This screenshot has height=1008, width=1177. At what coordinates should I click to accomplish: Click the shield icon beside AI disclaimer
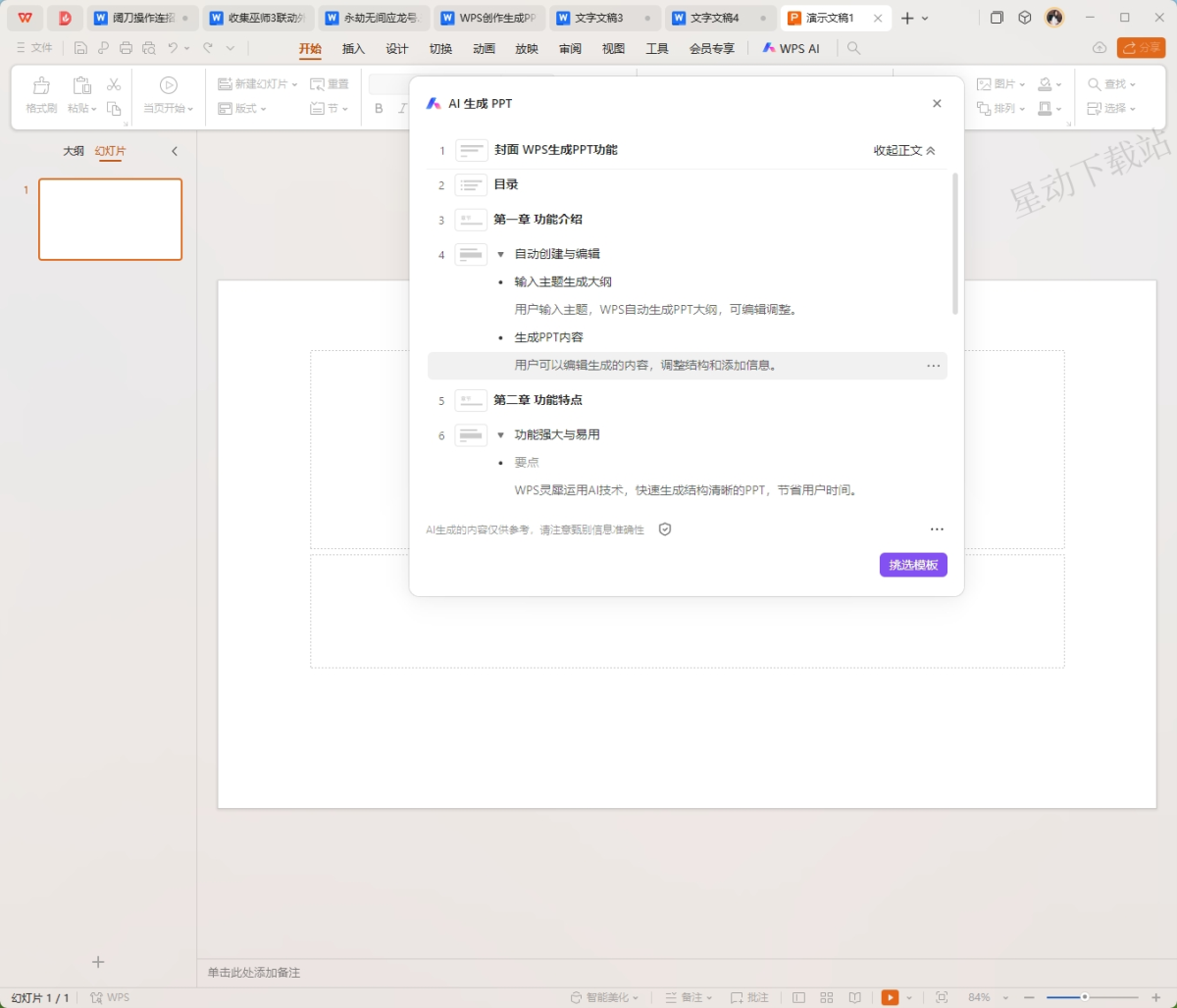tap(665, 529)
